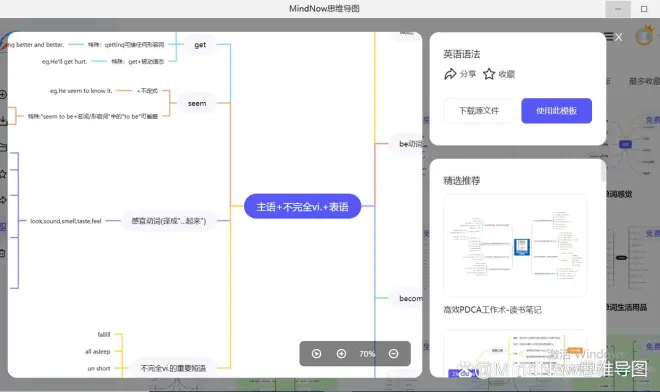Select the 'seem' mind map node
This screenshot has width=660, height=392.
(197, 103)
